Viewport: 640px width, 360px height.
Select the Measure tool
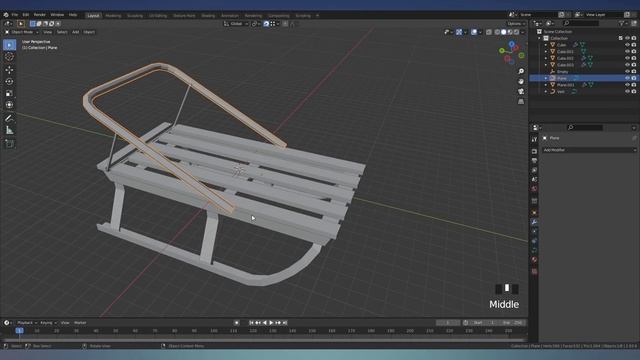point(9,130)
